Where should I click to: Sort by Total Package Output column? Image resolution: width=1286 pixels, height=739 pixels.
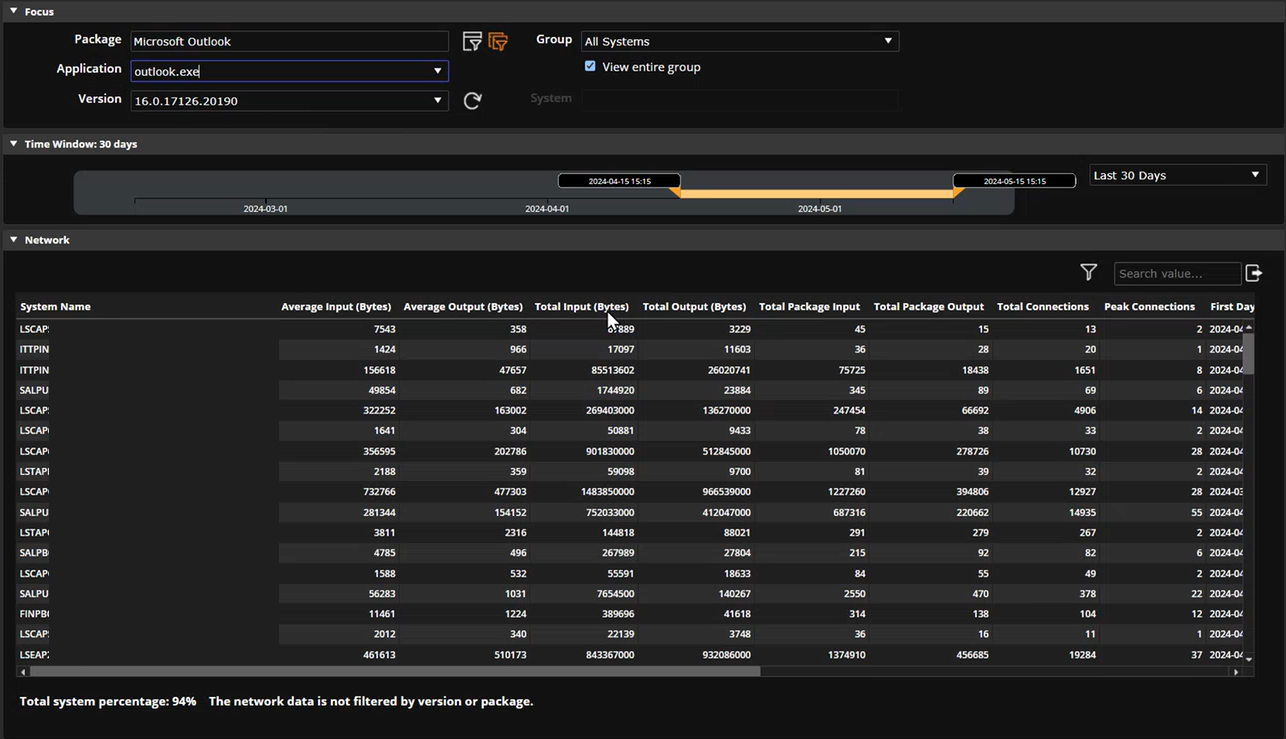(929, 307)
